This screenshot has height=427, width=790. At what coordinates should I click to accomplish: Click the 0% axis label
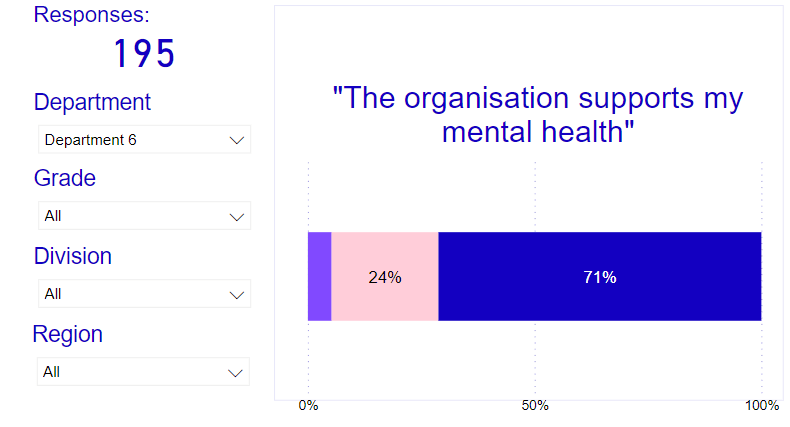pyautogui.click(x=308, y=405)
